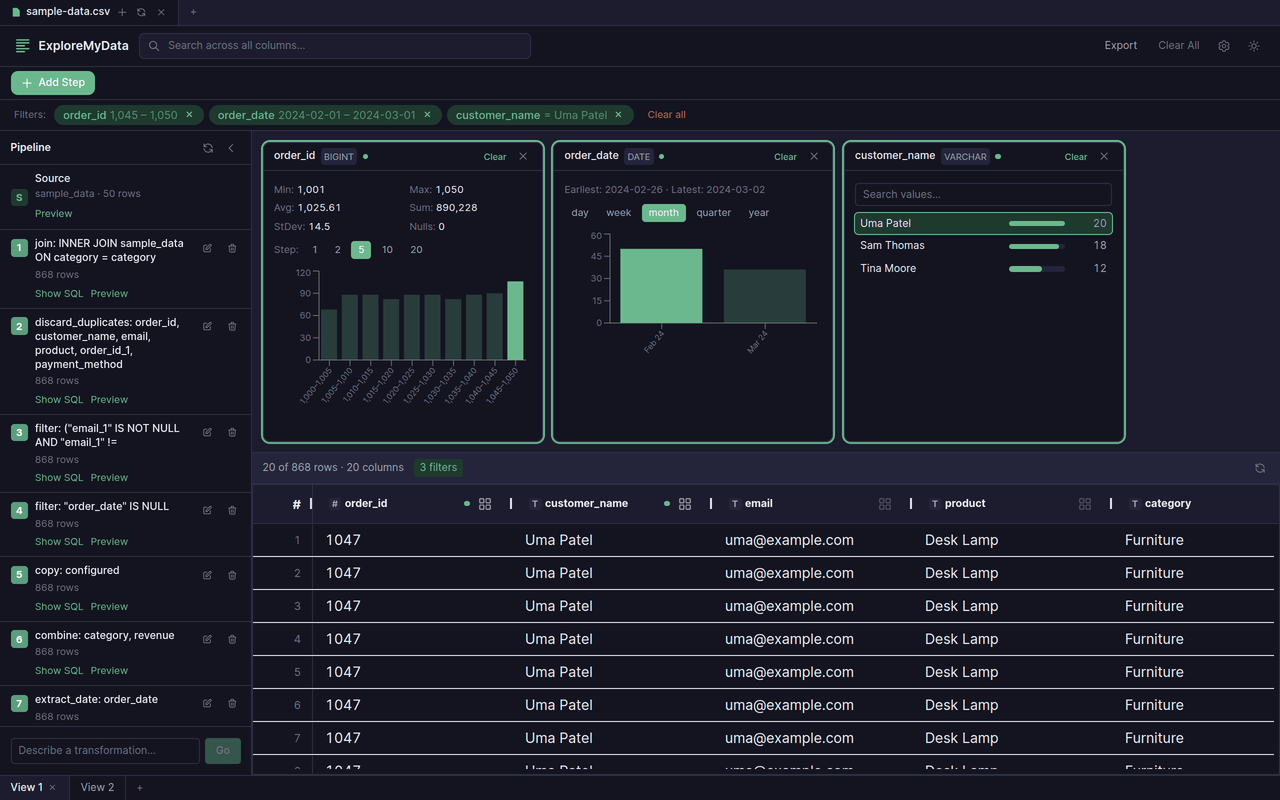
Task: Delete the discard_duplicates step via its trash icon
Action: 232,326
